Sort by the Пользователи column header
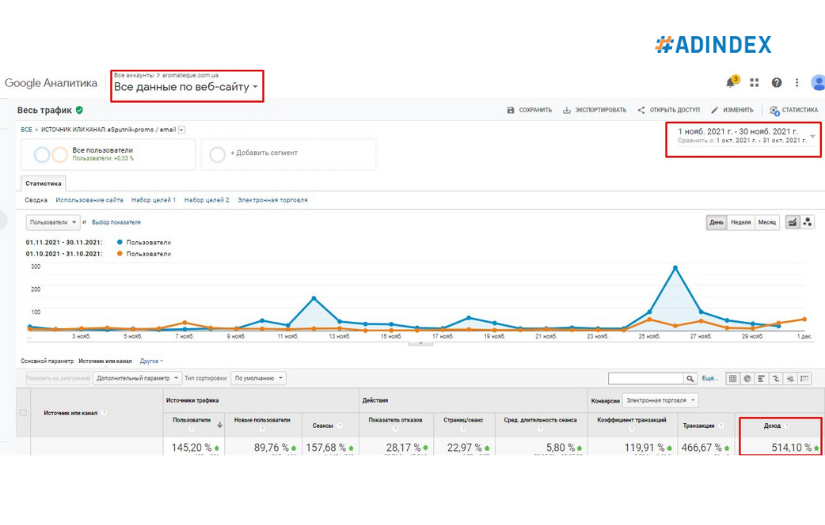This screenshot has height=525, width=825. [x=192, y=420]
